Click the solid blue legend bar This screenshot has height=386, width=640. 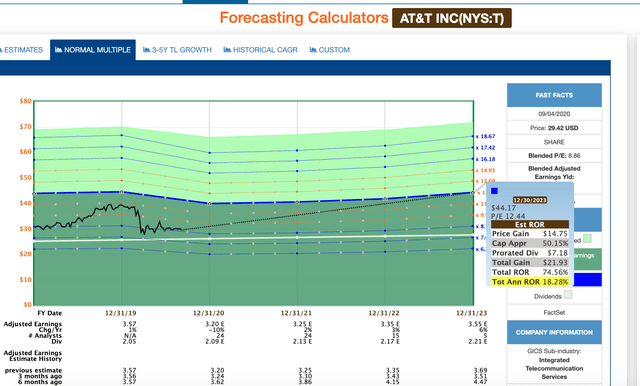coord(588,280)
